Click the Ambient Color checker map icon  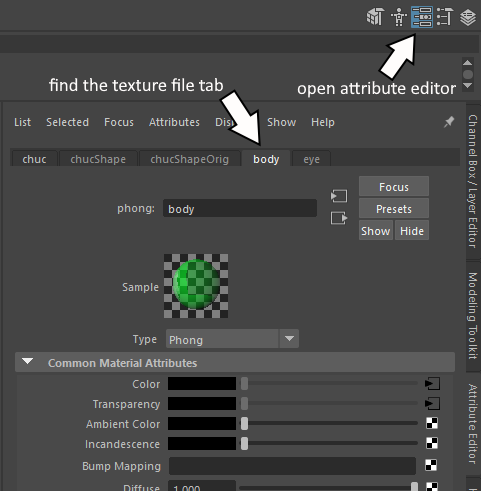click(x=432, y=423)
